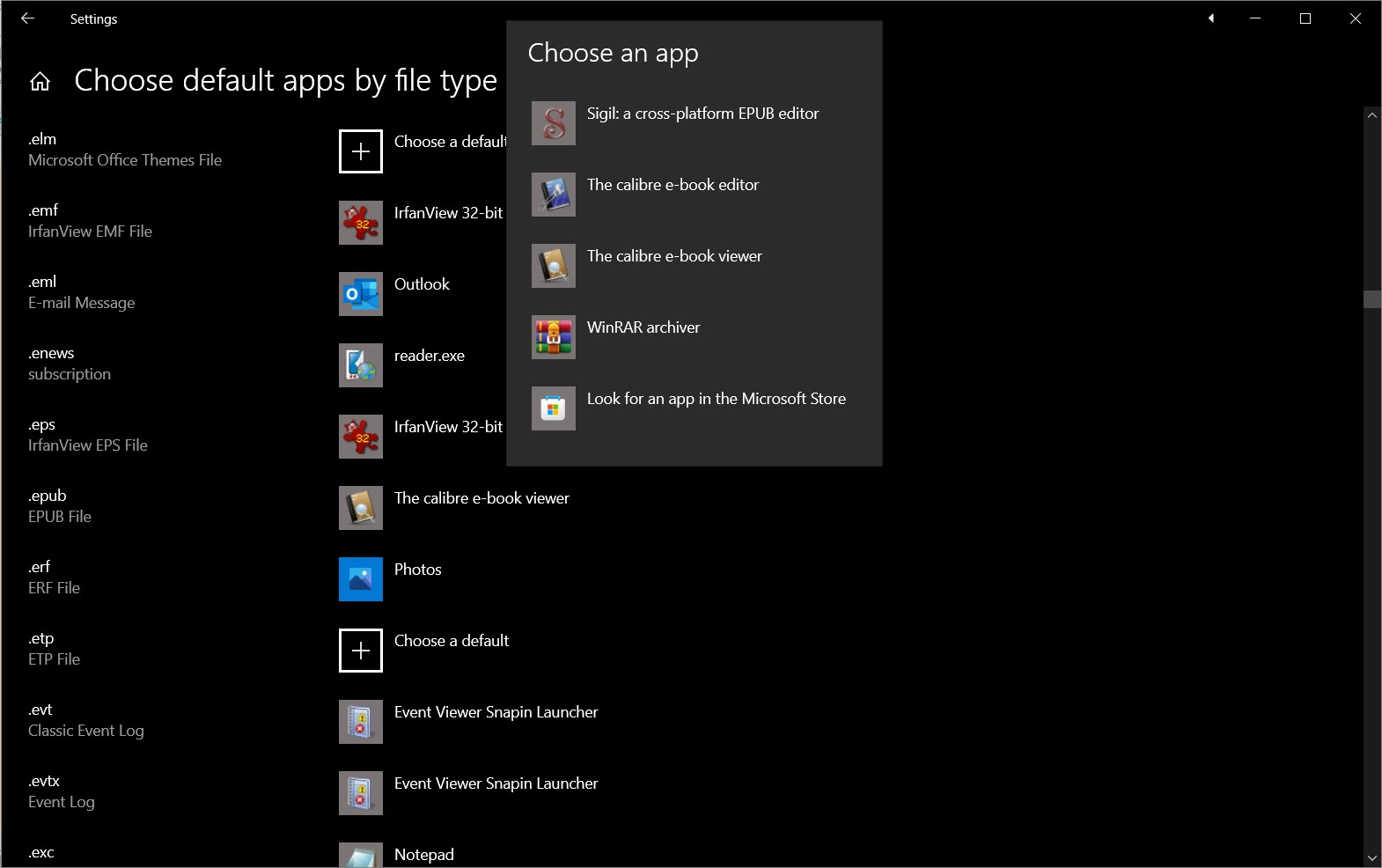1382x868 pixels.
Task: Click the scroll down arrow of scrollbar
Action: tap(1371, 857)
